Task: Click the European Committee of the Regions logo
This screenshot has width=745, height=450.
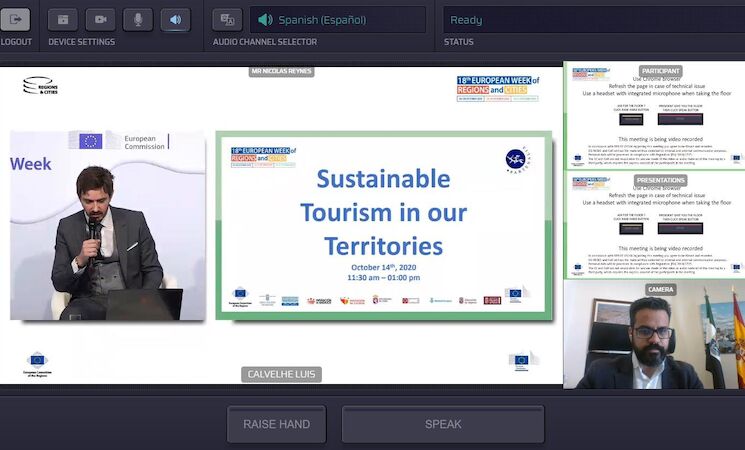Action: click(37, 364)
